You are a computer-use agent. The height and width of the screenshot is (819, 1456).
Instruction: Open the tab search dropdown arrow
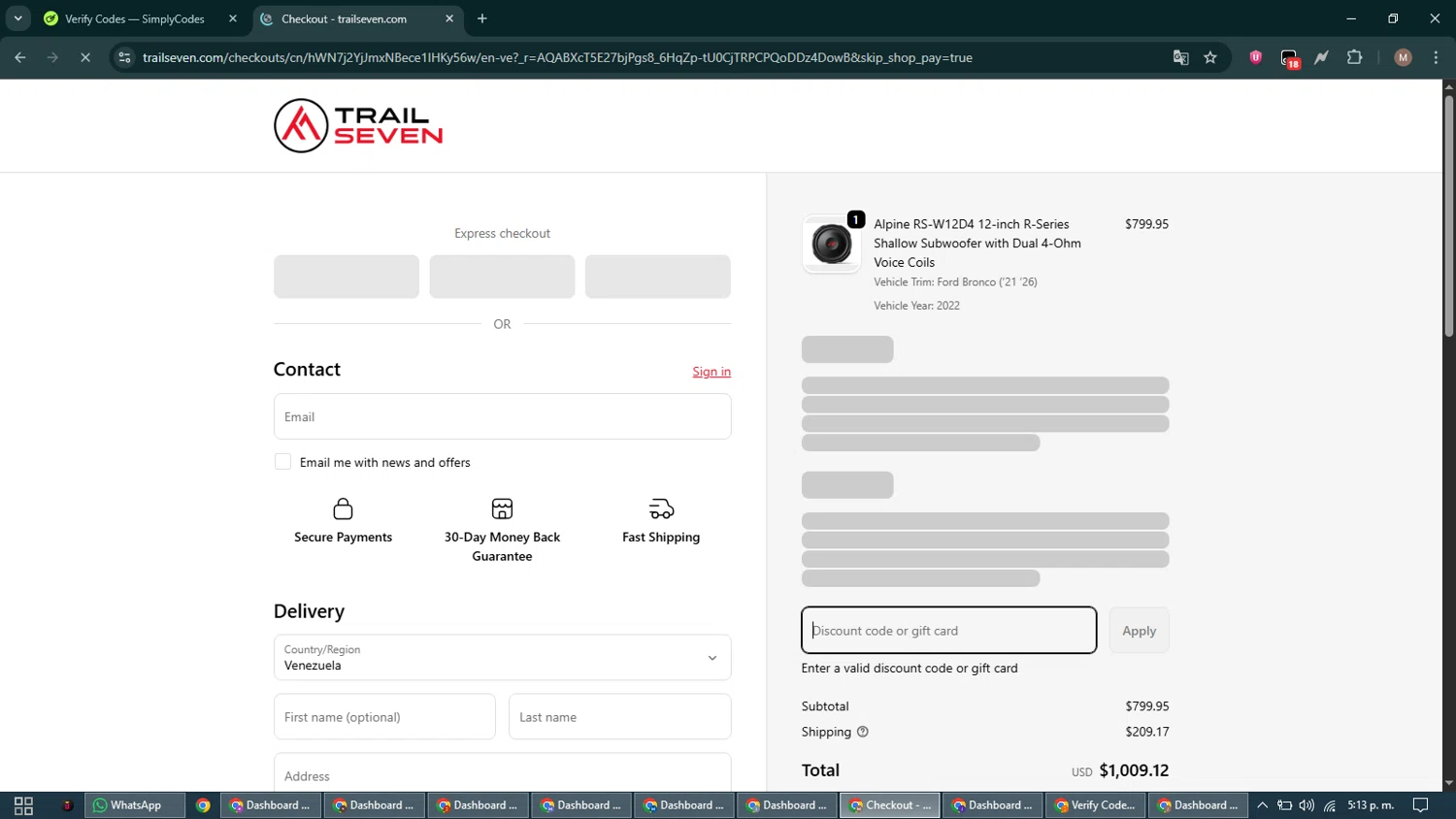(17, 18)
